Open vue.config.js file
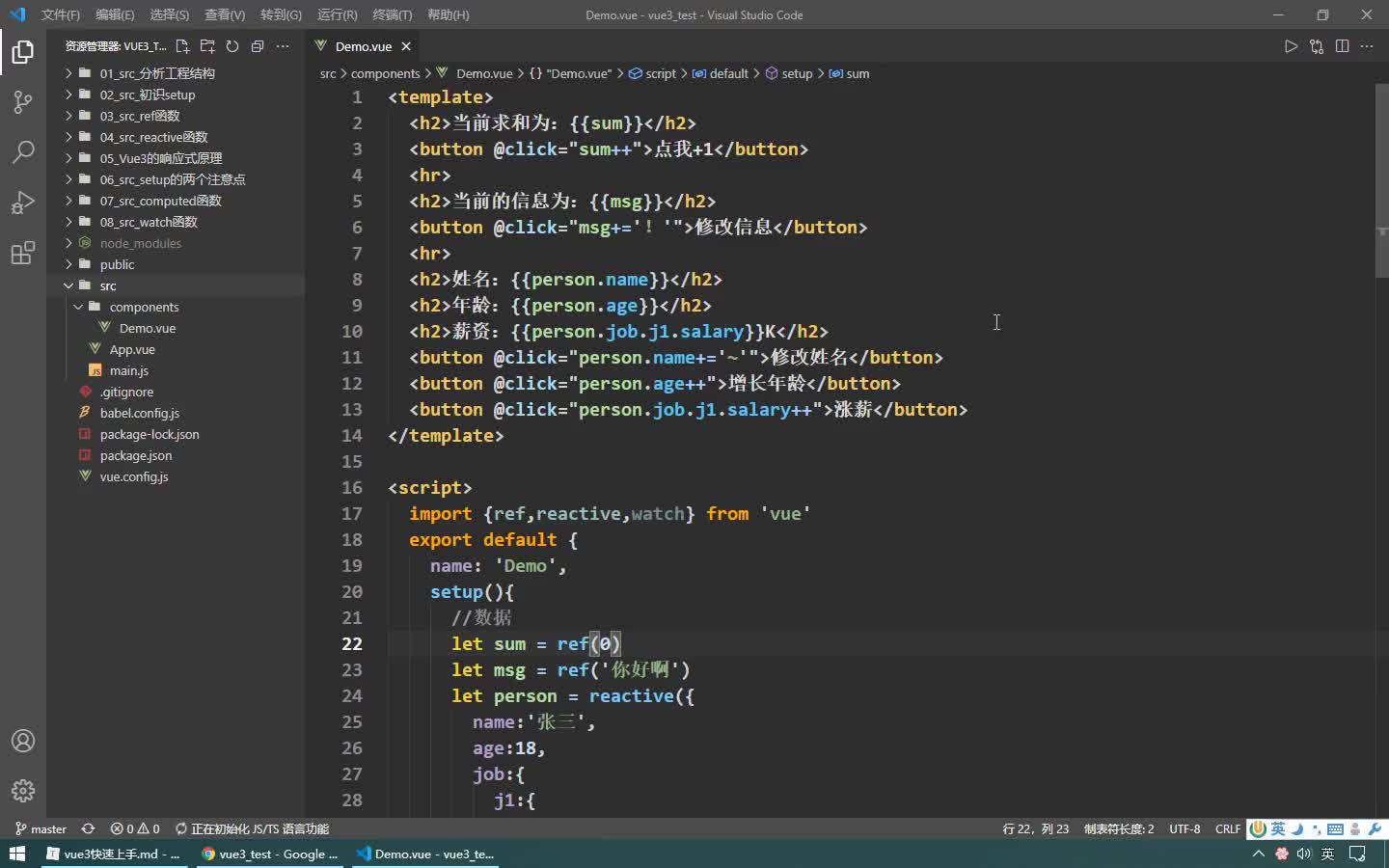Image resolution: width=1389 pixels, height=868 pixels. pos(176,476)
